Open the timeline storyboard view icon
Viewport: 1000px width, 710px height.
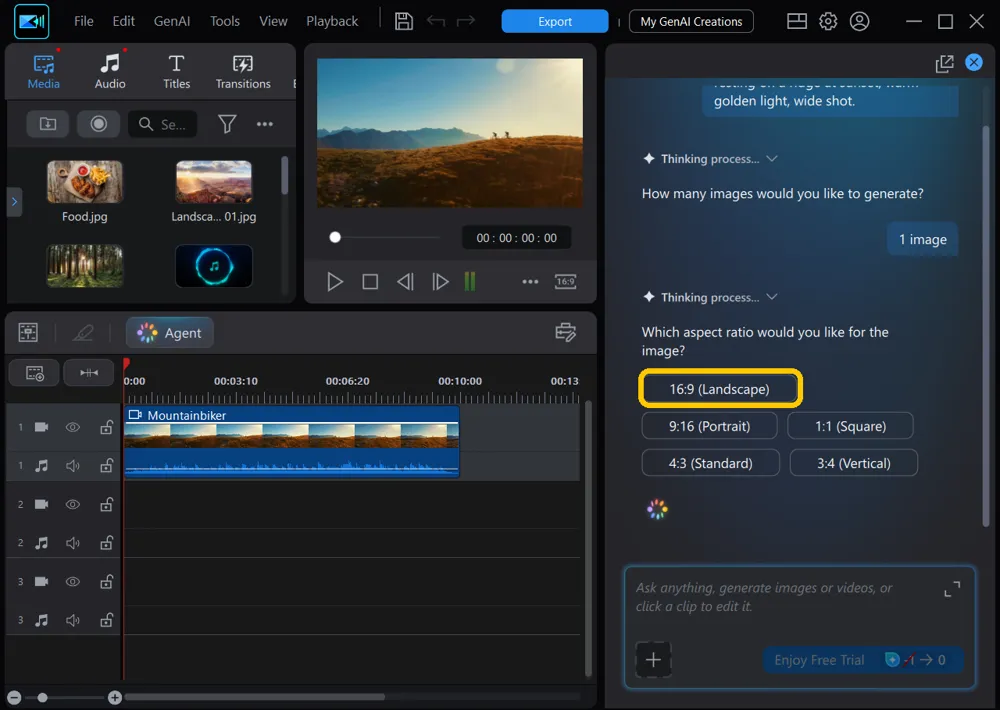point(28,332)
